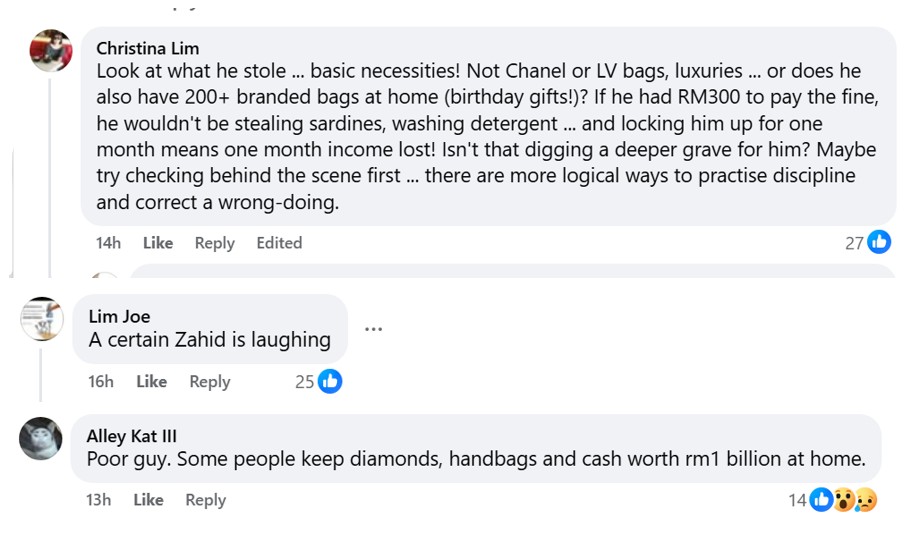Reply to Christina Lim's comment
Image resolution: width=923 pixels, height=546 pixels.
pyautogui.click(x=214, y=243)
